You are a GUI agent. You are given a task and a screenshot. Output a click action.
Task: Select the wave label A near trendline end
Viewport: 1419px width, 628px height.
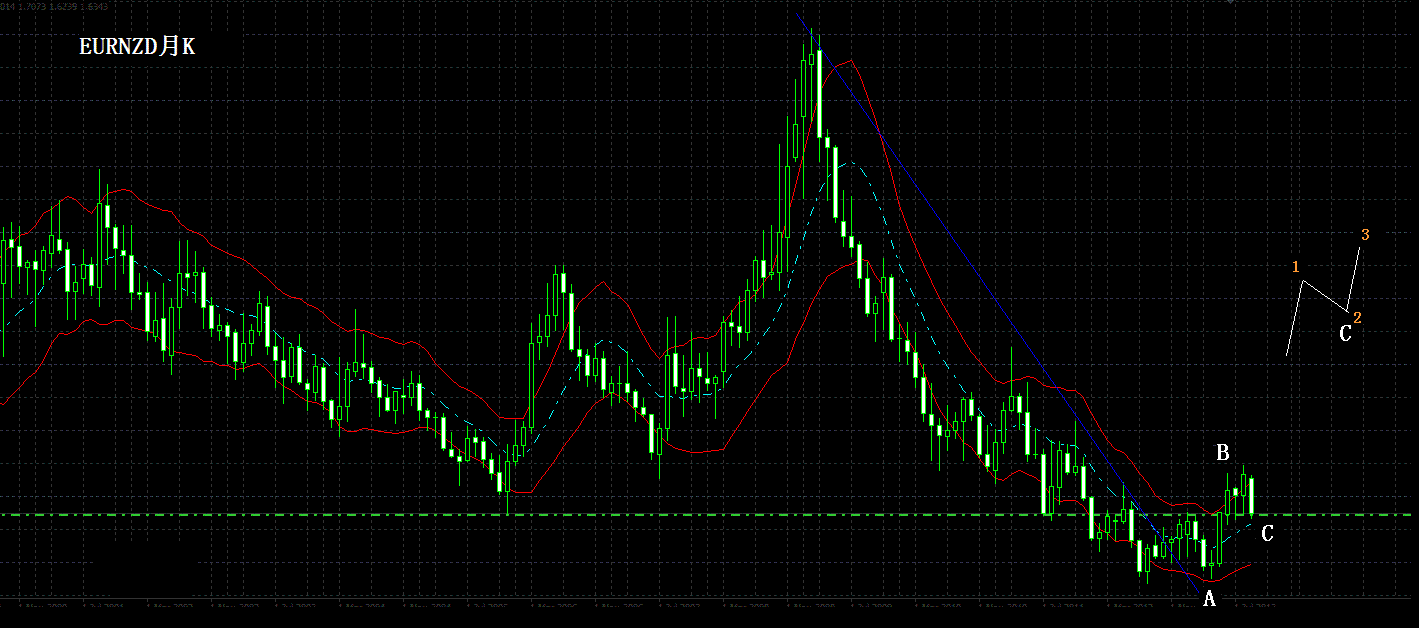(x=1209, y=599)
